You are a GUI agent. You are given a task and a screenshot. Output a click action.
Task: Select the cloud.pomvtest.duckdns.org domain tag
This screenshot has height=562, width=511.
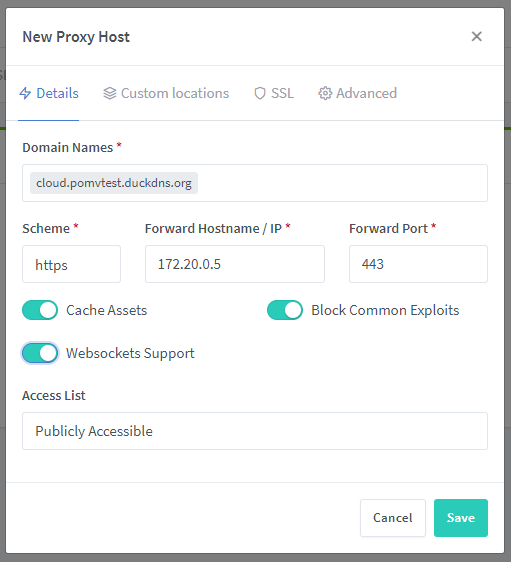click(x=114, y=183)
